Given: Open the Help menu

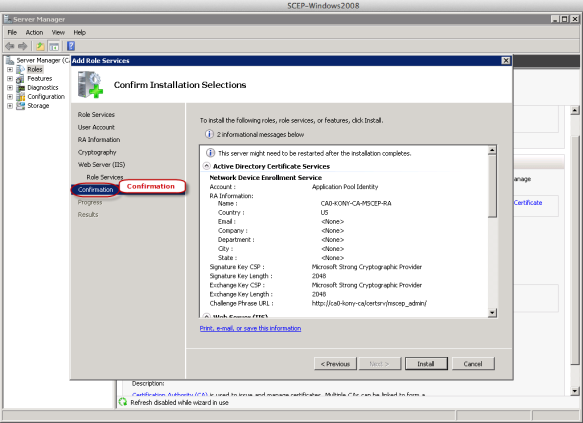Looking at the screenshot, I should click(80, 32).
